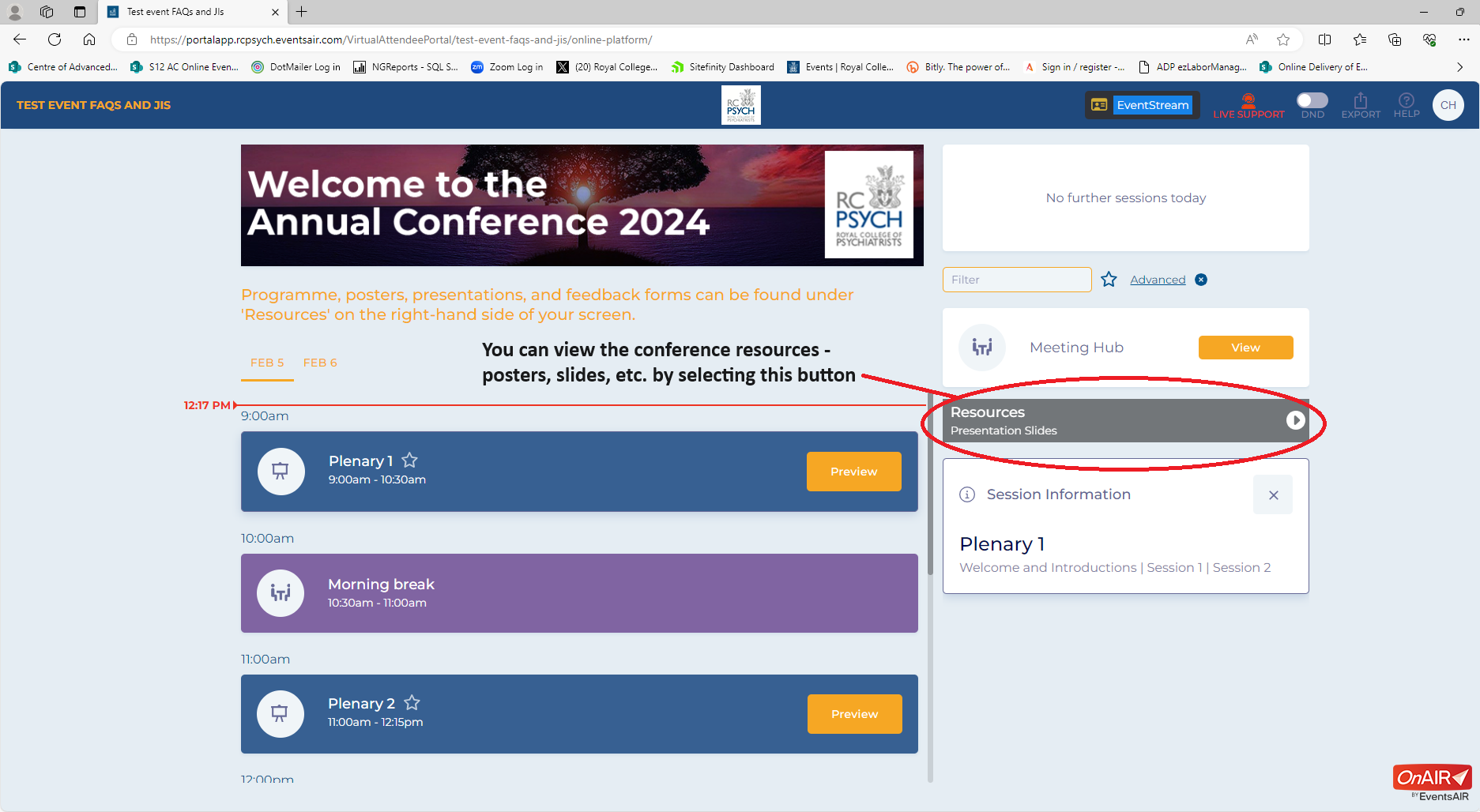Favorite Plenary 1 with the star
The width and height of the screenshot is (1480, 812).
409,461
